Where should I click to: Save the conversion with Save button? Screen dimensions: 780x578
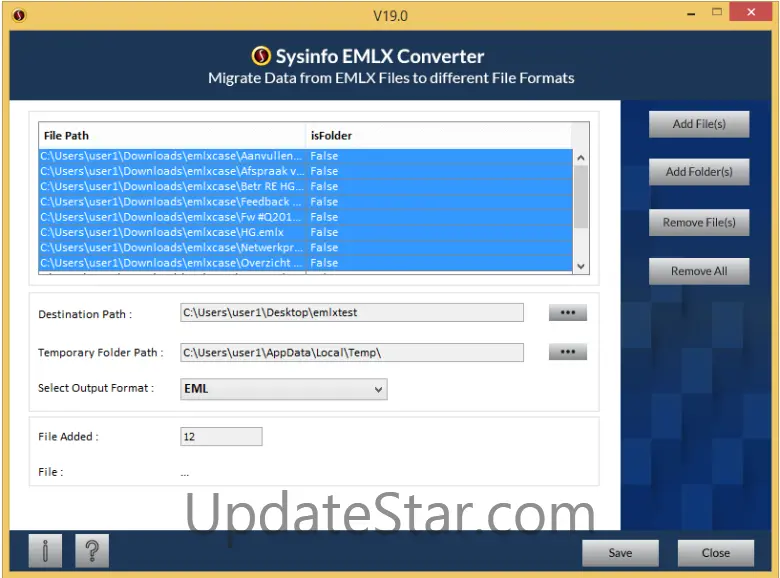tap(620, 553)
